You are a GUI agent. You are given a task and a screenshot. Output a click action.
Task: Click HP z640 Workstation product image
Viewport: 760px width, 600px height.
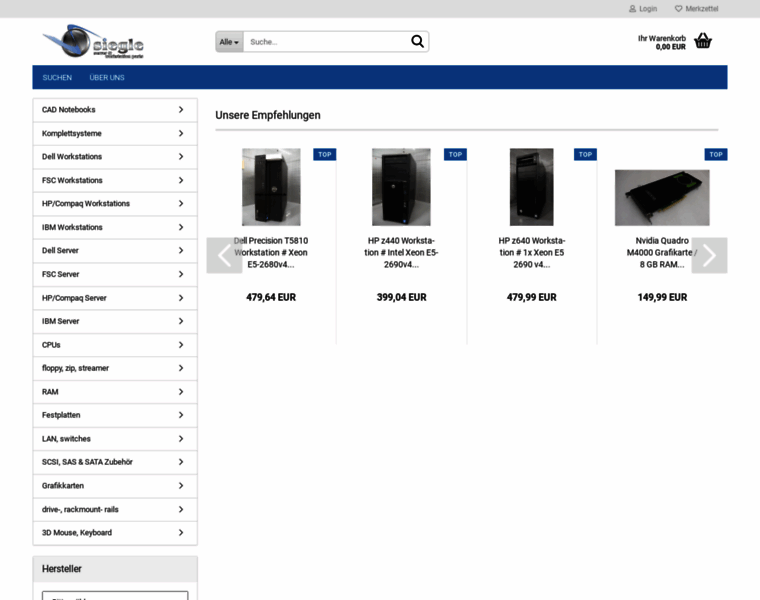[x=532, y=187]
